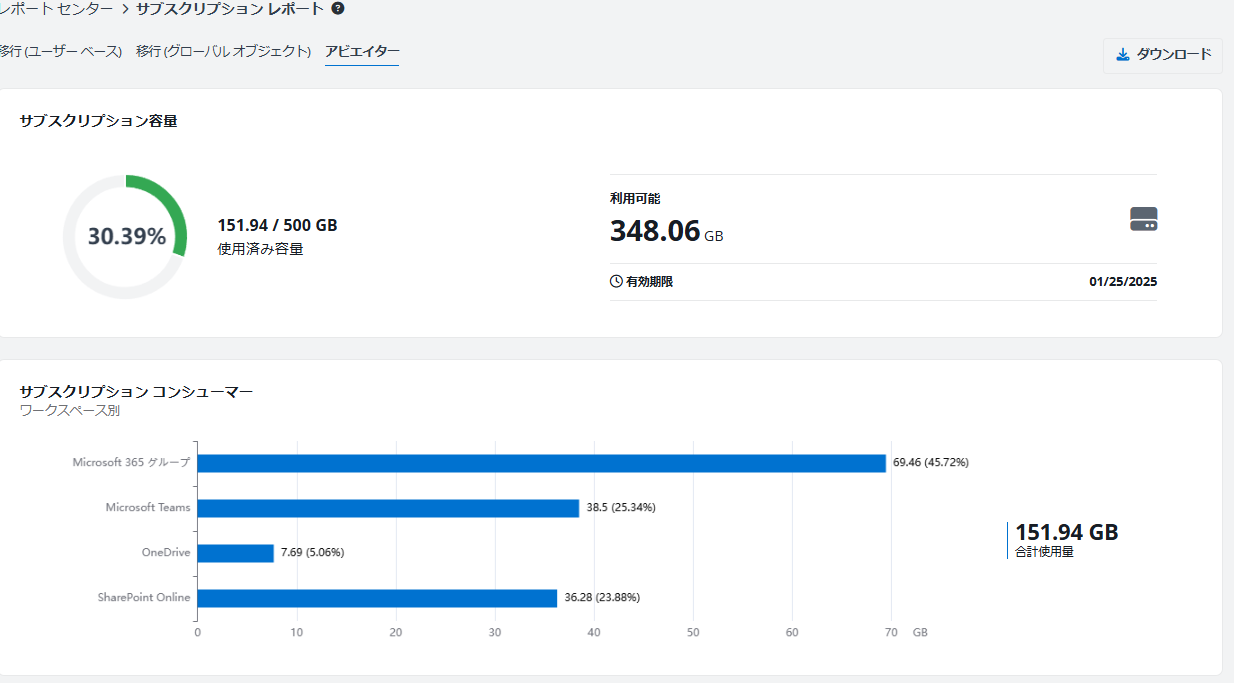This screenshot has height=683, width=1234.
Task: Click the storage drive icon
Action: pos(1144,219)
